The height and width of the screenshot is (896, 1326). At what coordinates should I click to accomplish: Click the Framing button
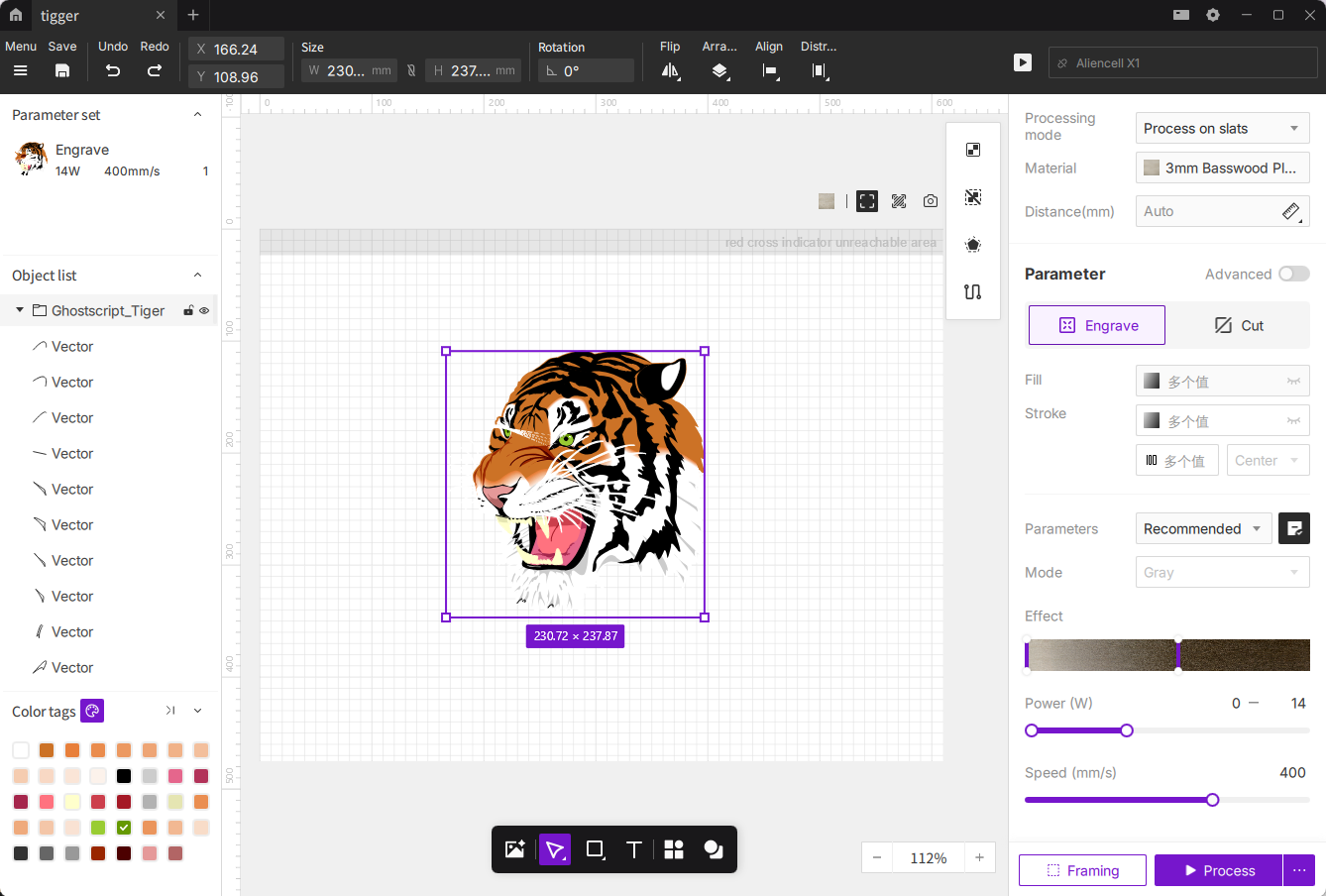[1082, 870]
